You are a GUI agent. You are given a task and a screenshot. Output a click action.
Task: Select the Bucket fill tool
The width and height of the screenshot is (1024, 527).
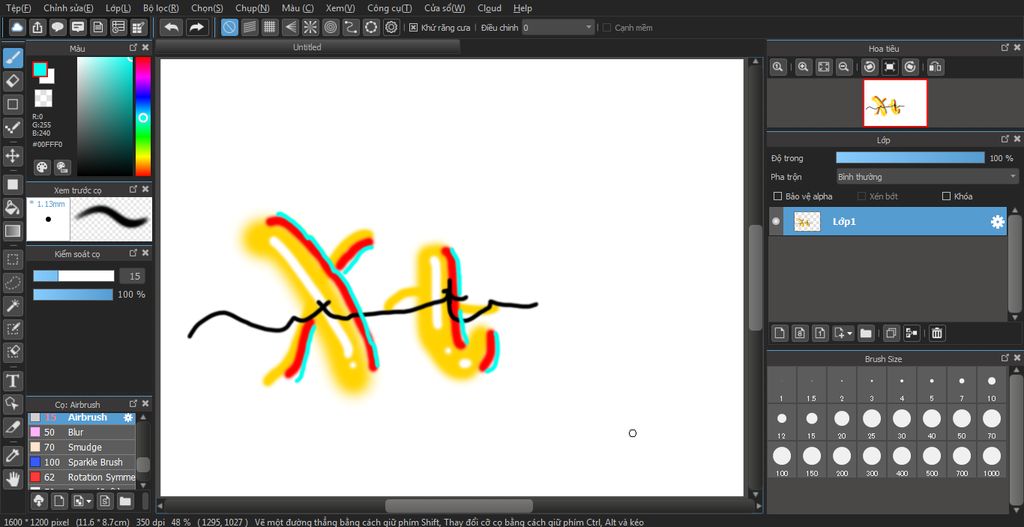[12, 208]
